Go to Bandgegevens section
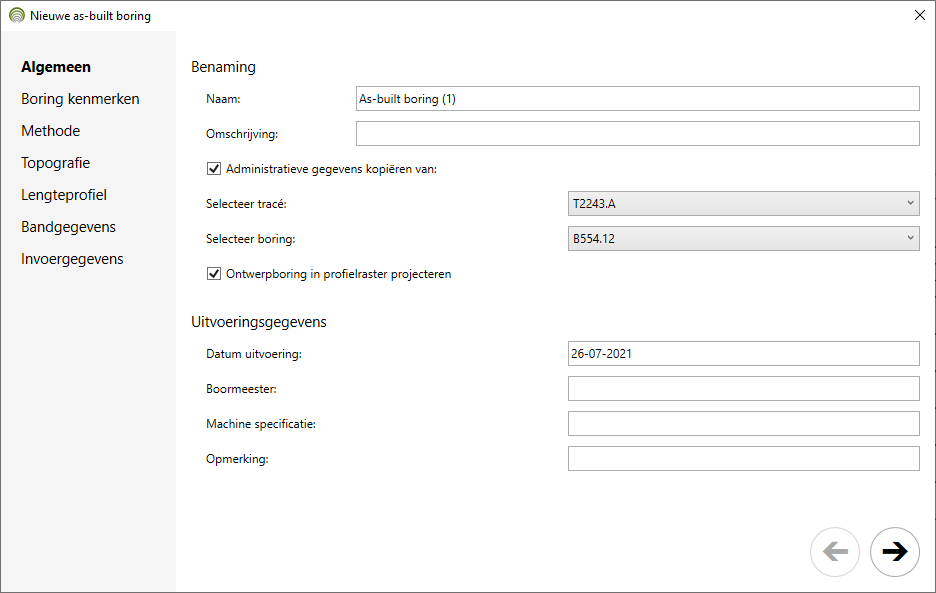Screen dimensions: 936x593 pyautogui.click(x=68, y=227)
